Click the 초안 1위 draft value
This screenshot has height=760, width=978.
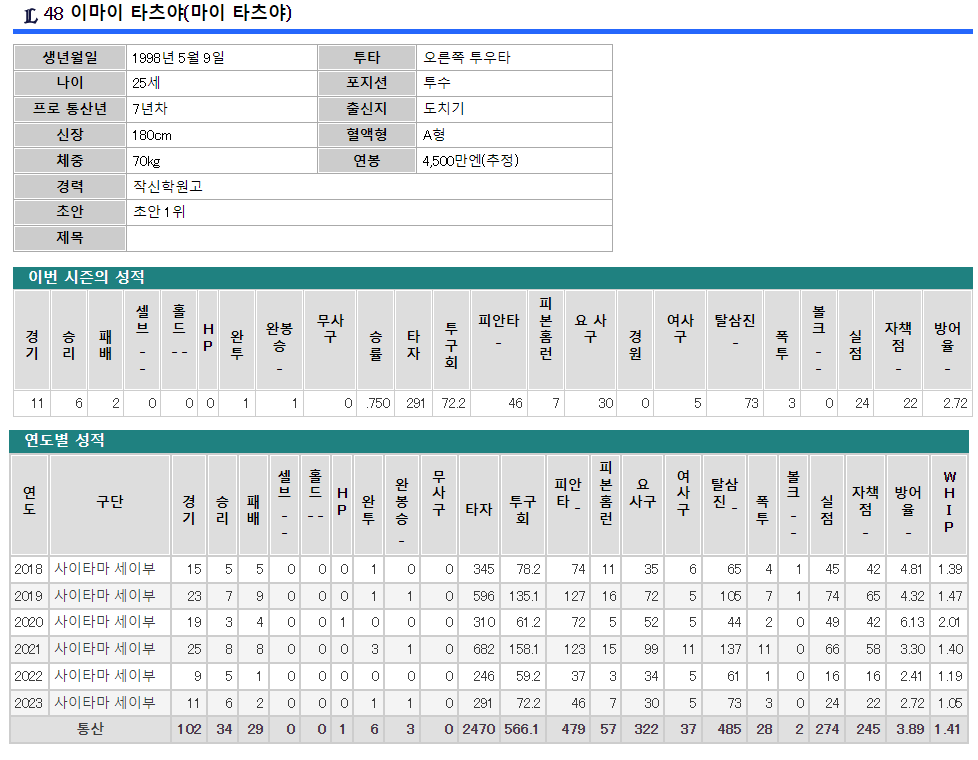(159, 212)
